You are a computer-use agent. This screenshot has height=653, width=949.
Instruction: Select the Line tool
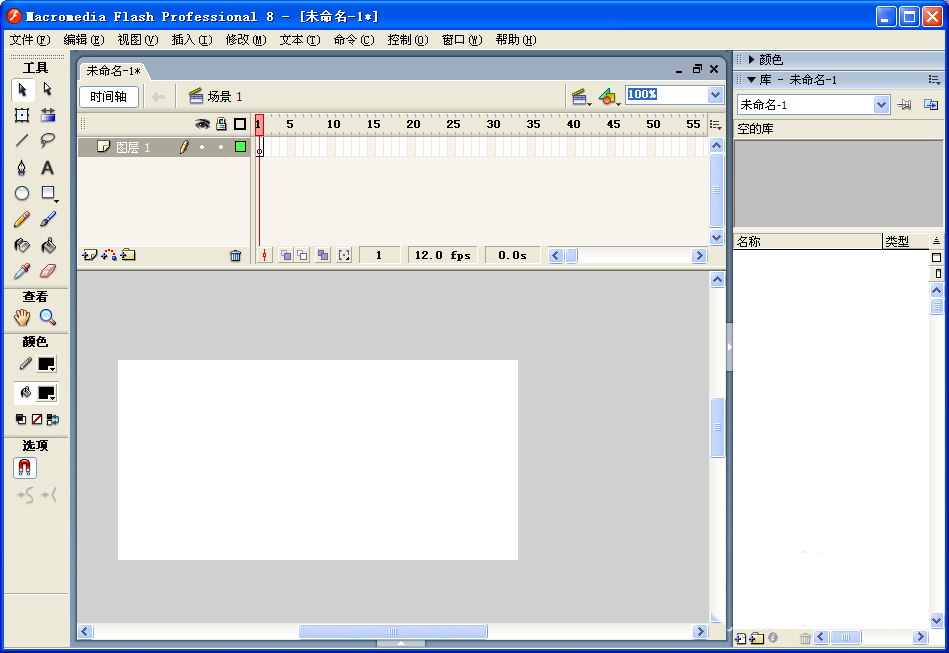[x=22, y=140]
